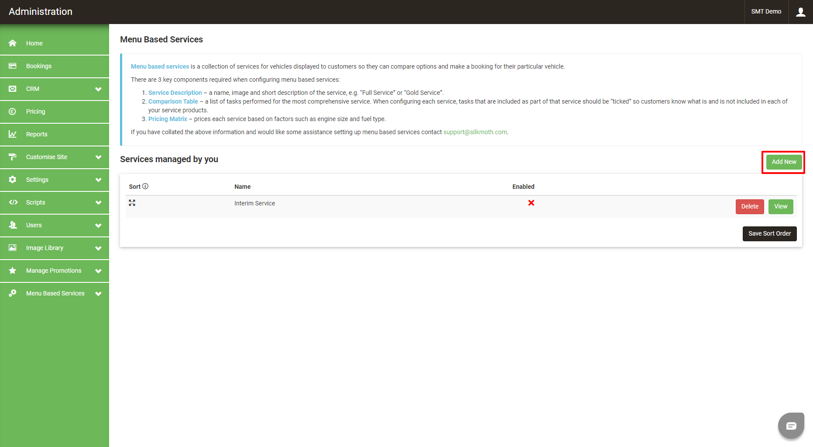Expand the Customise Site submenu
813x447 pixels.
(x=98, y=157)
